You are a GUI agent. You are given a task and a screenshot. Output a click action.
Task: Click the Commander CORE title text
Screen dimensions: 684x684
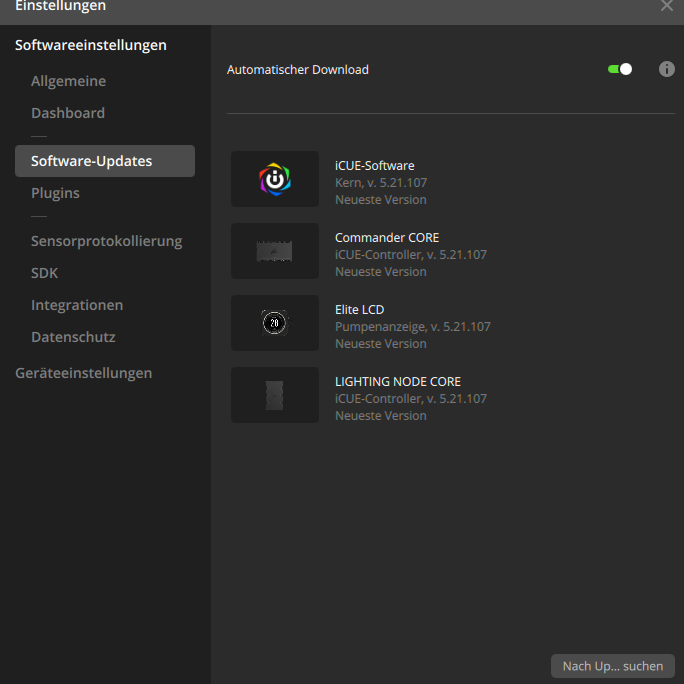[x=387, y=238]
